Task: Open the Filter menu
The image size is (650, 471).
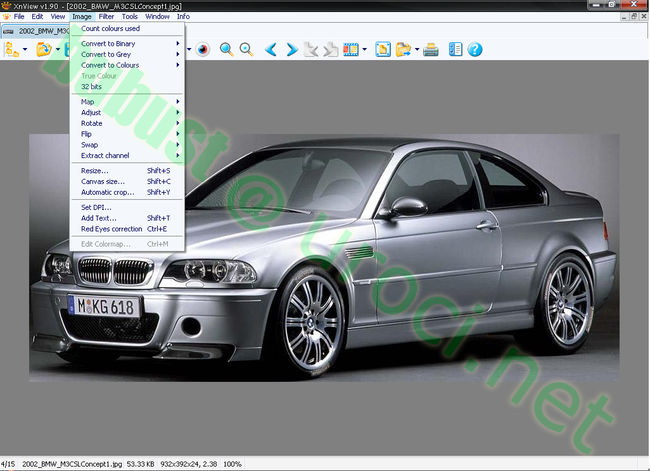Action: pos(106,17)
